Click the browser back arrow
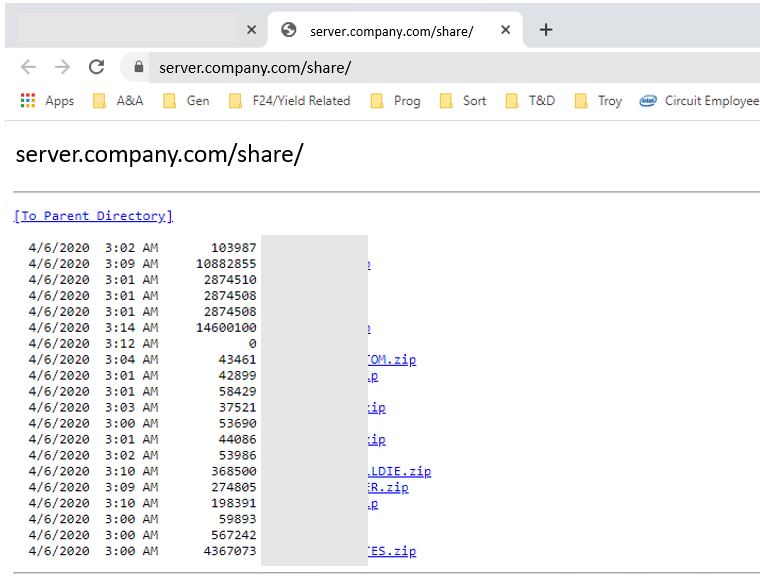760x587 pixels. click(29, 67)
